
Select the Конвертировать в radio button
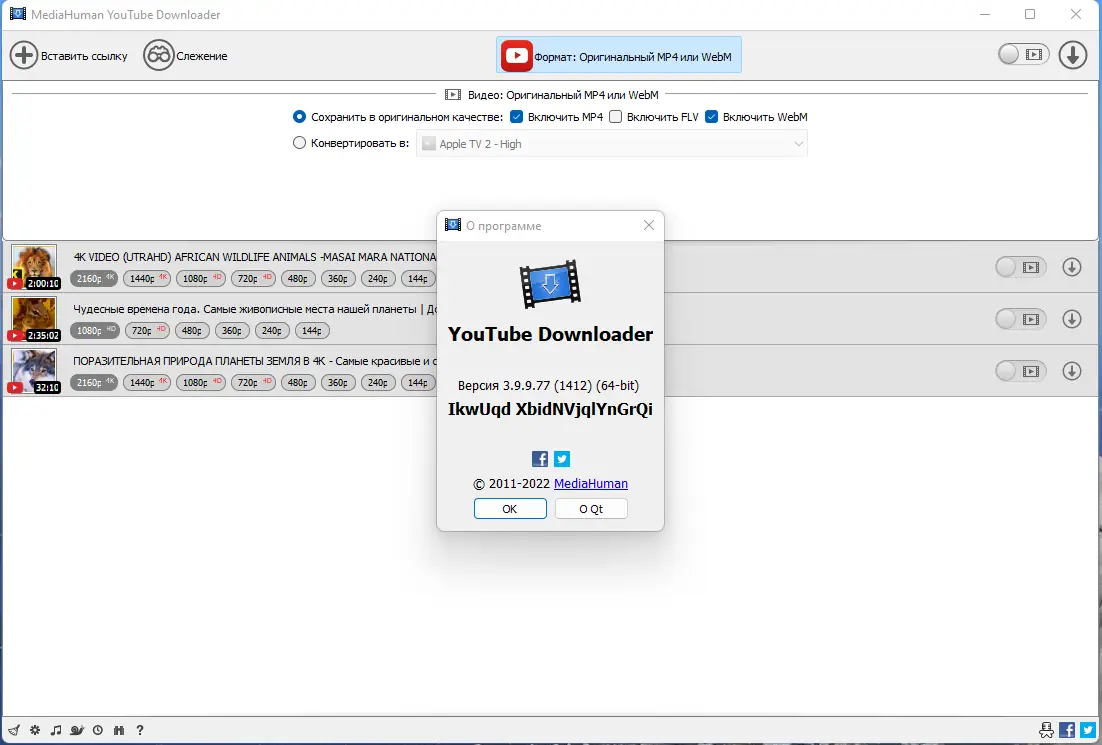[x=299, y=142]
